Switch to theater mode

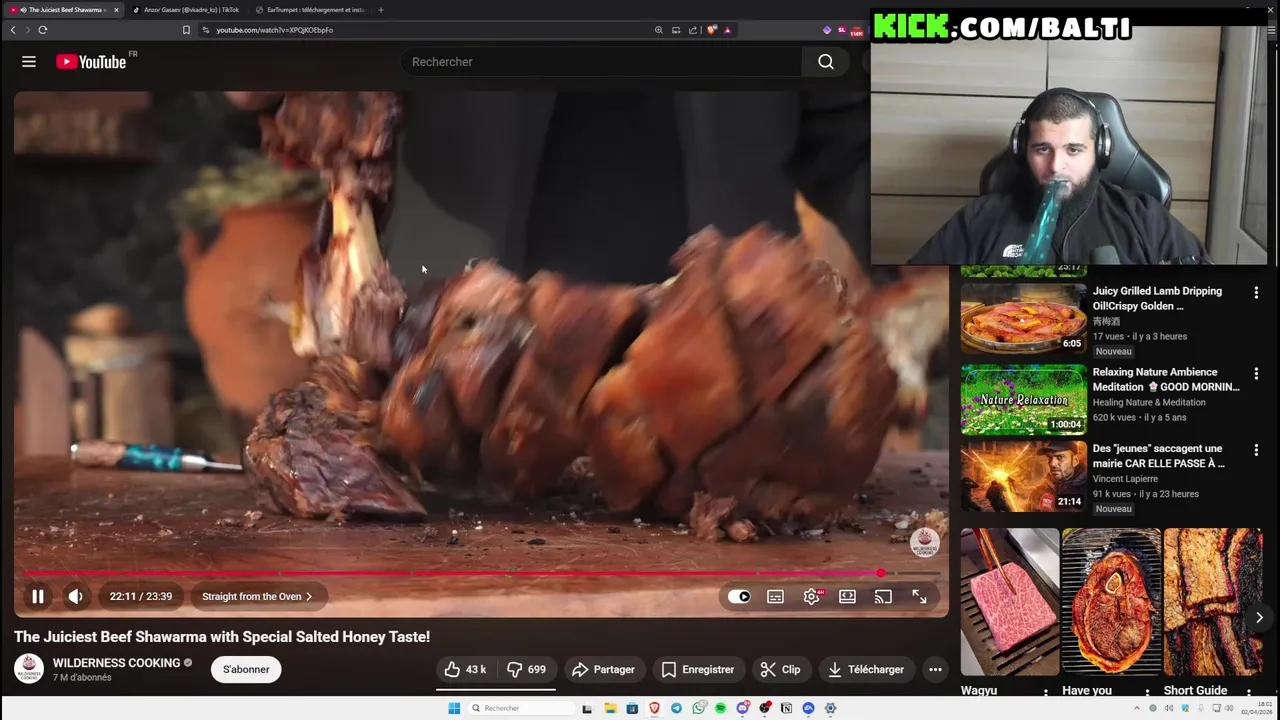pos(847,596)
